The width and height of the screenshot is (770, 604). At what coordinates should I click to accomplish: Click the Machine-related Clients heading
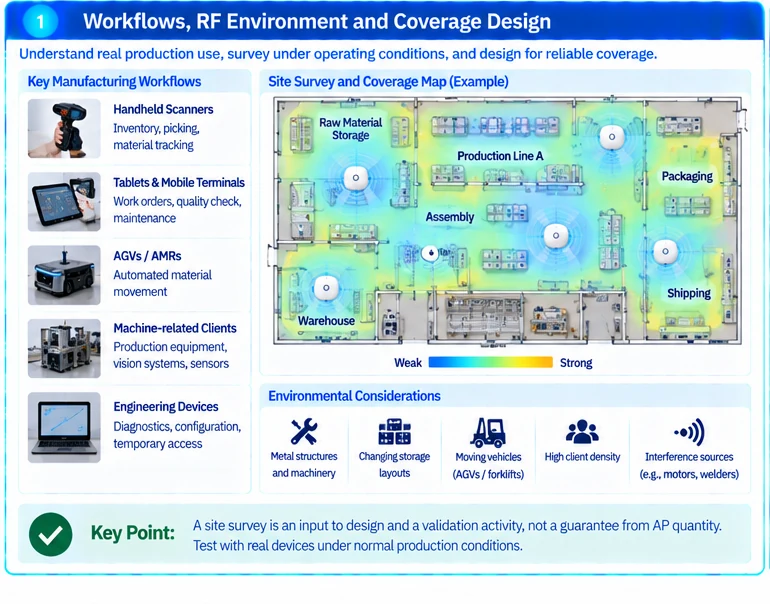[x=175, y=328]
